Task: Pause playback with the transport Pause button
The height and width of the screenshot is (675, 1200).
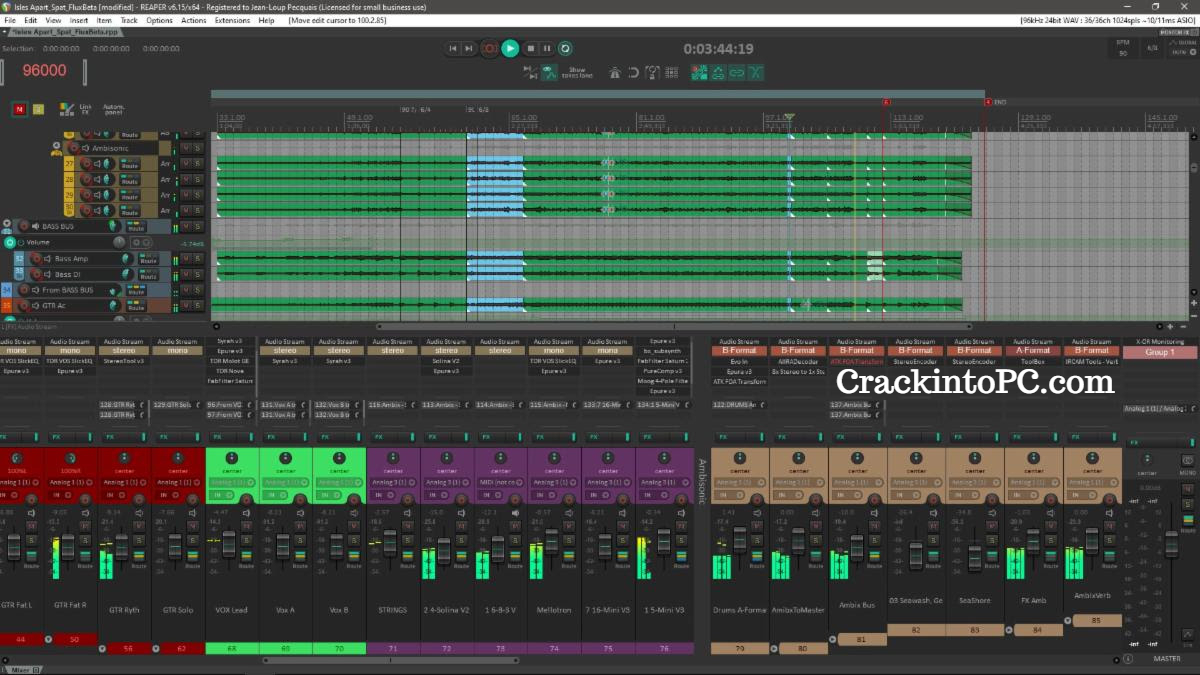Action: click(x=548, y=48)
